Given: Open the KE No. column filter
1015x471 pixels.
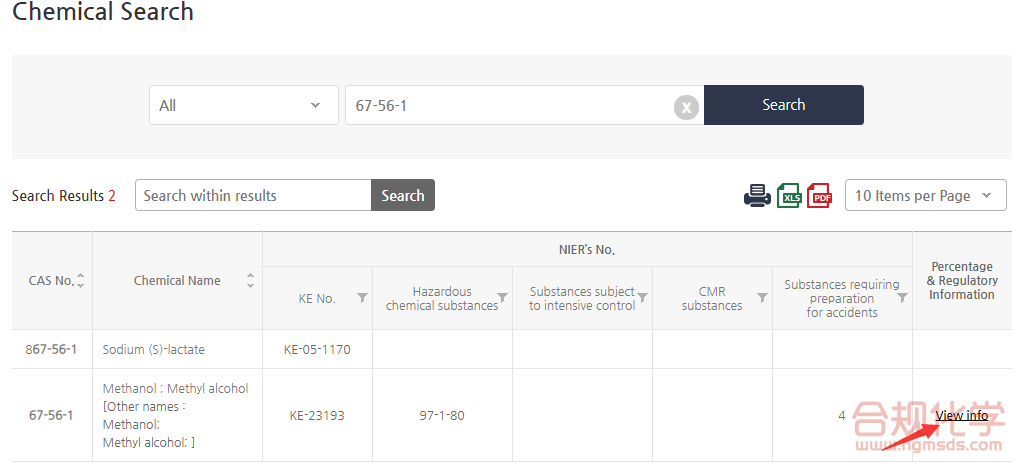Looking at the screenshot, I should point(362,298).
